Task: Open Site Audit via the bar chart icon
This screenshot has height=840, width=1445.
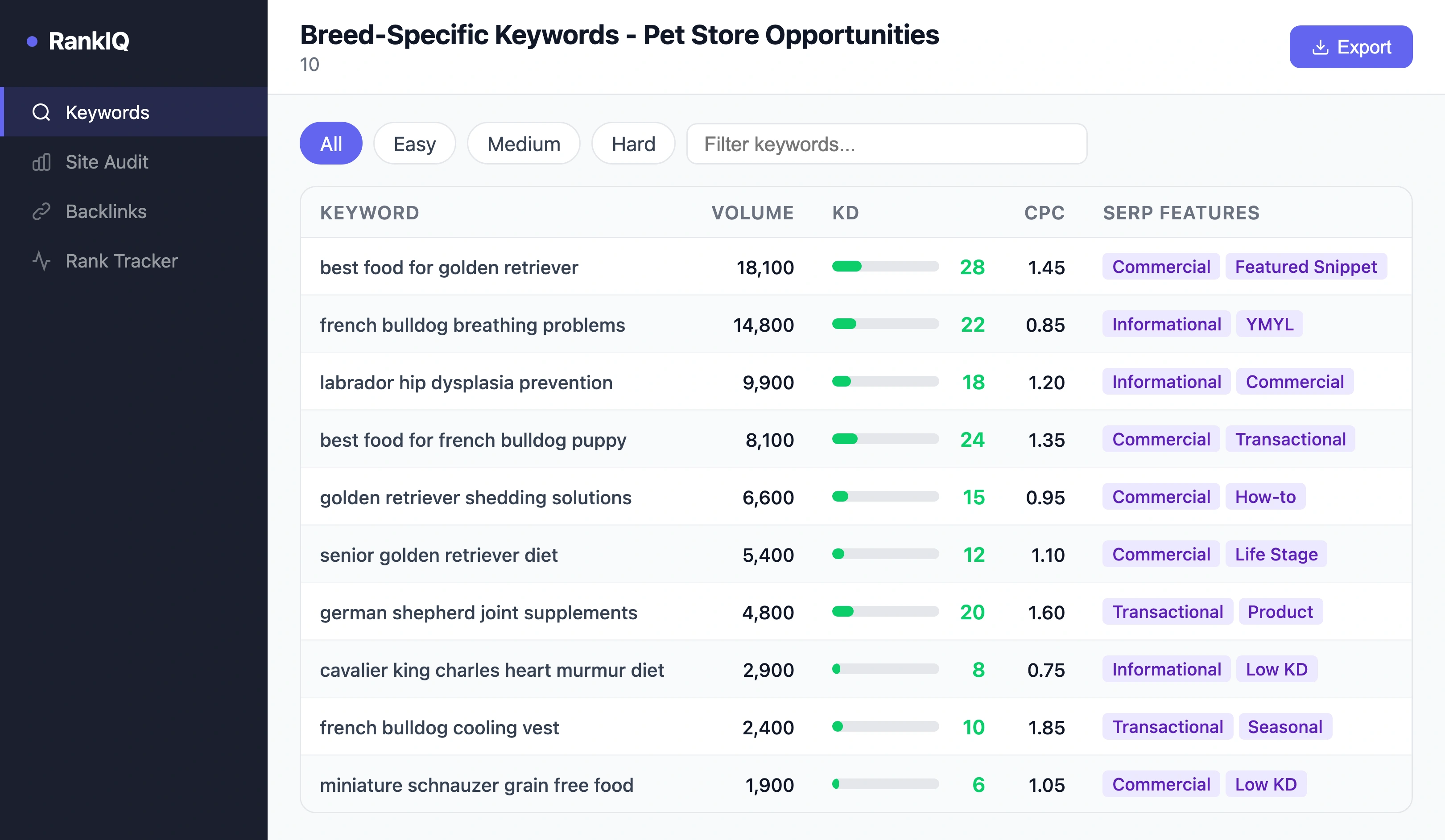Action: pos(42,162)
